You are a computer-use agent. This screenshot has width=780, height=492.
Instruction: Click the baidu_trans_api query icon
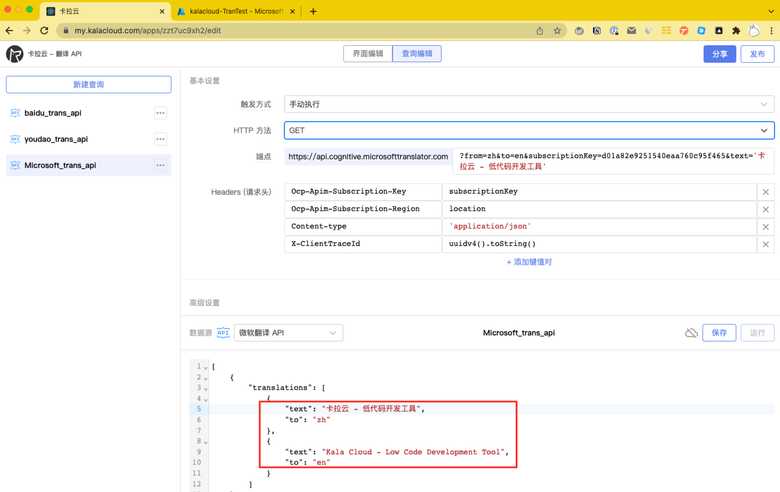[x=15, y=113]
